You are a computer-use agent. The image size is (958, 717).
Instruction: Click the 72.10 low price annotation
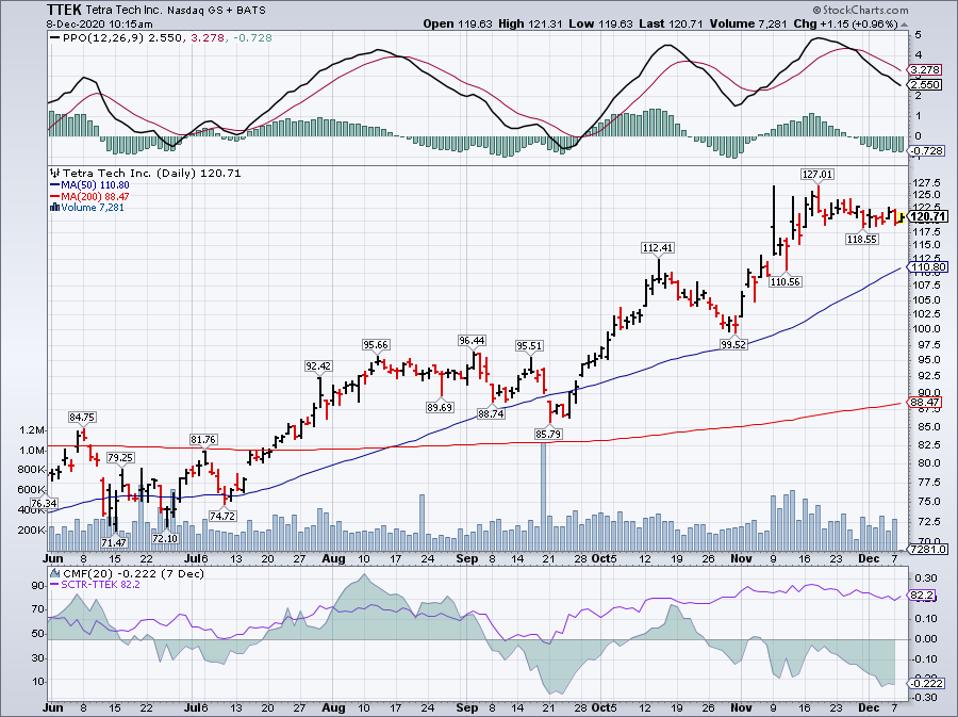[165, 538]
